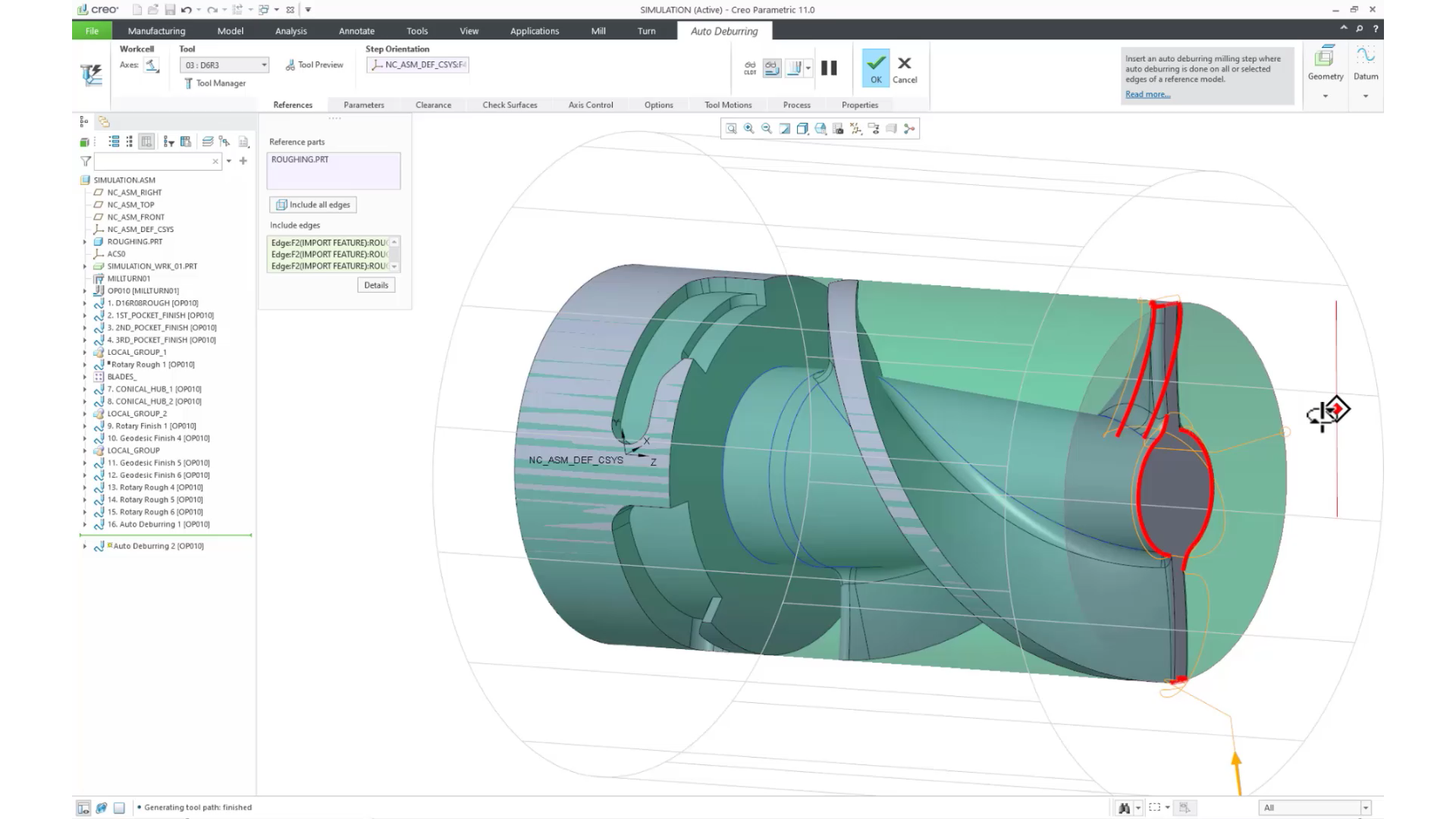Viewport: 1456px width, 819px height.
Task: Click the layer tree icon in the model tree toolbar
Action: 207,142
